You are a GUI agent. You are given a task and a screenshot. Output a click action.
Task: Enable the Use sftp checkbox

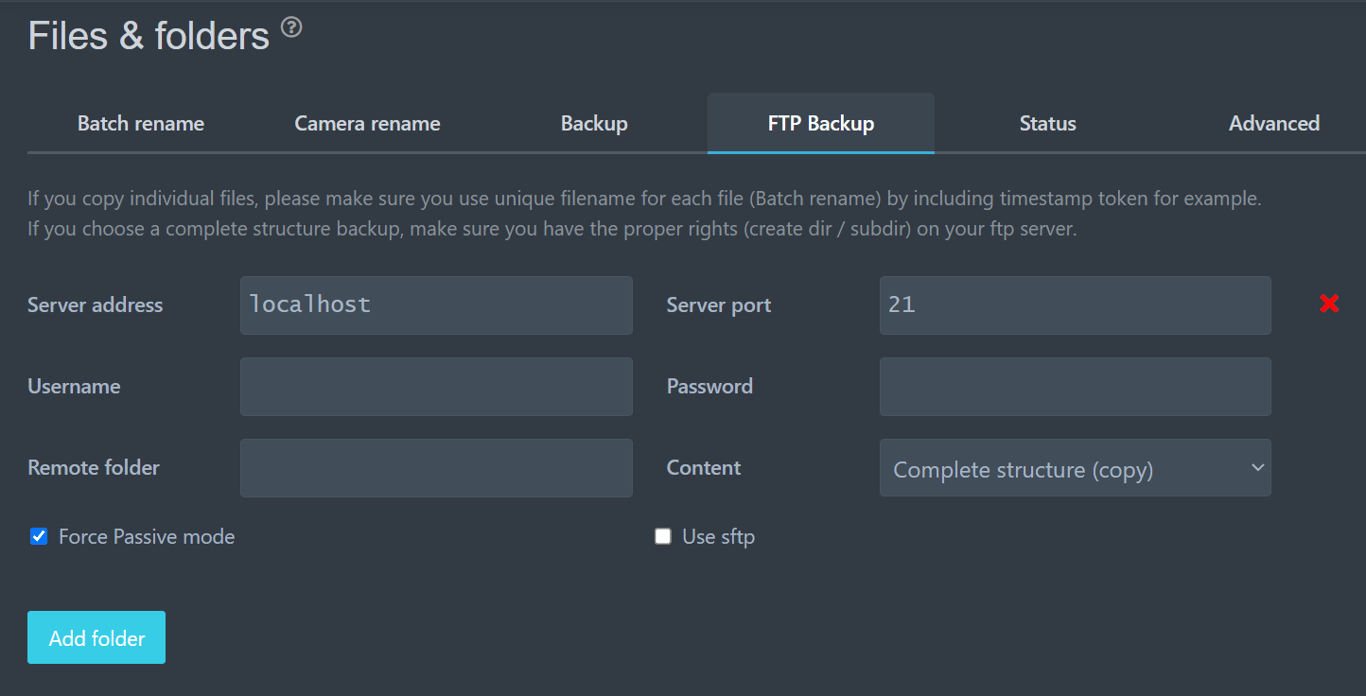(663, 537)
